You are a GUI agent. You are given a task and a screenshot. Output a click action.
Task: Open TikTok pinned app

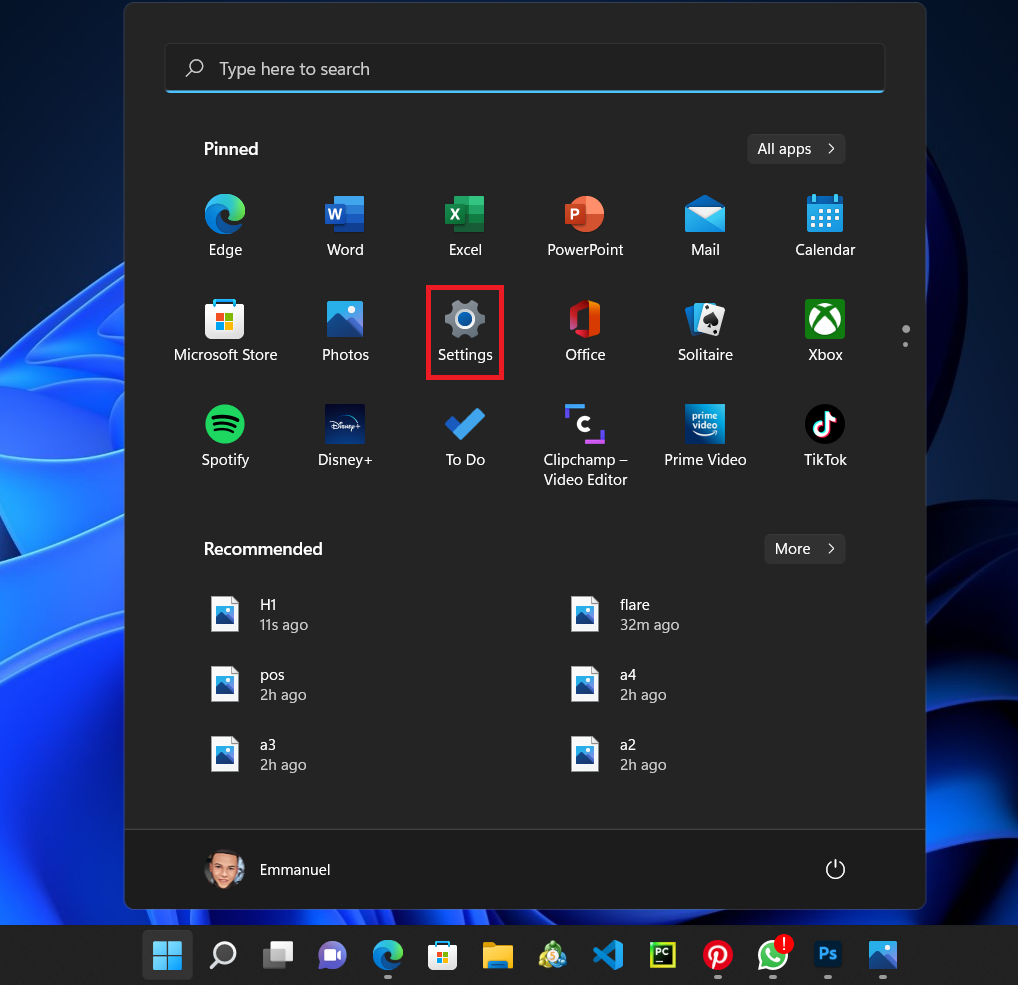(x=825, y=436)
